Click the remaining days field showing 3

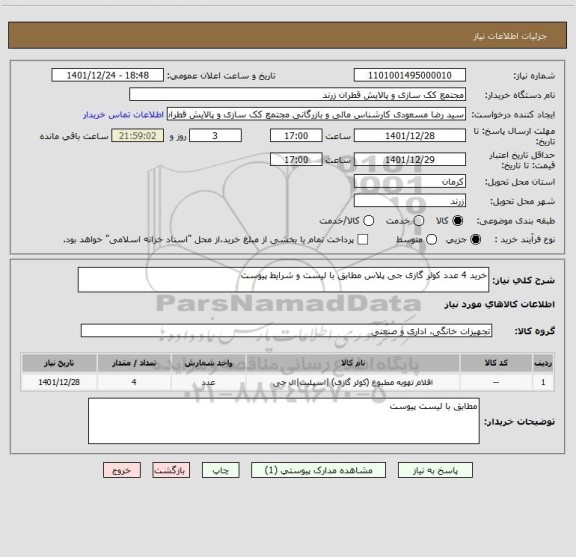(x=215, y=136)
